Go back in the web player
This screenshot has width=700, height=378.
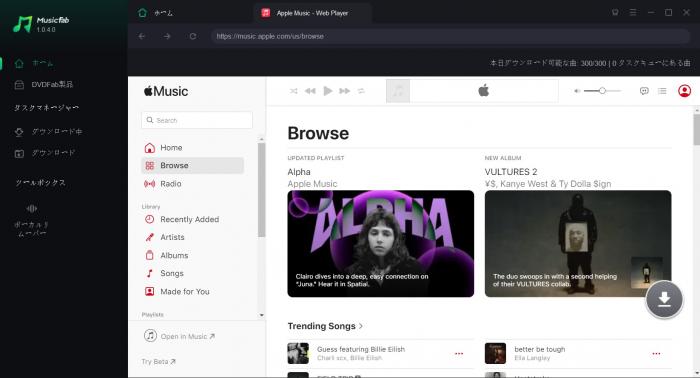[142, 36]
